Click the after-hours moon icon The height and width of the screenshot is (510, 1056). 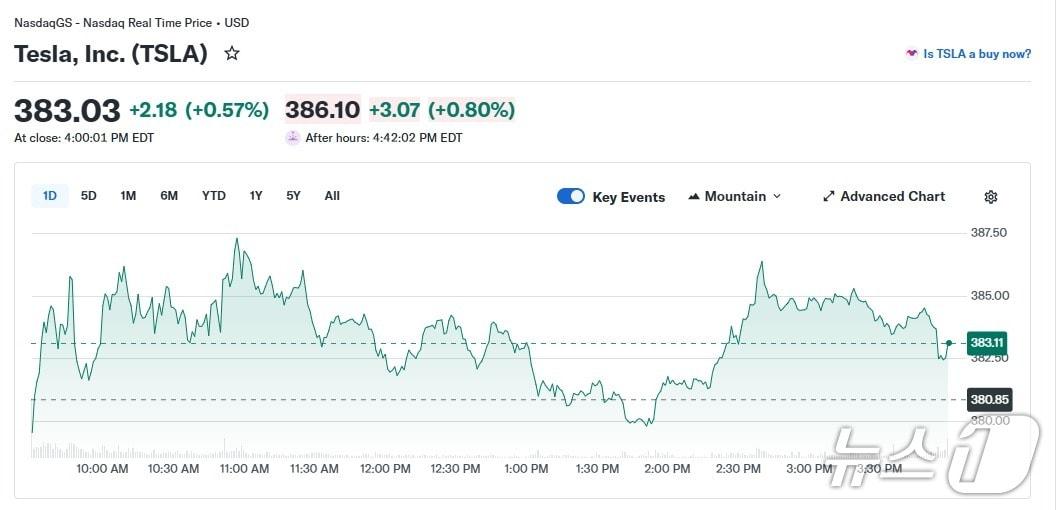coord(292,138)
